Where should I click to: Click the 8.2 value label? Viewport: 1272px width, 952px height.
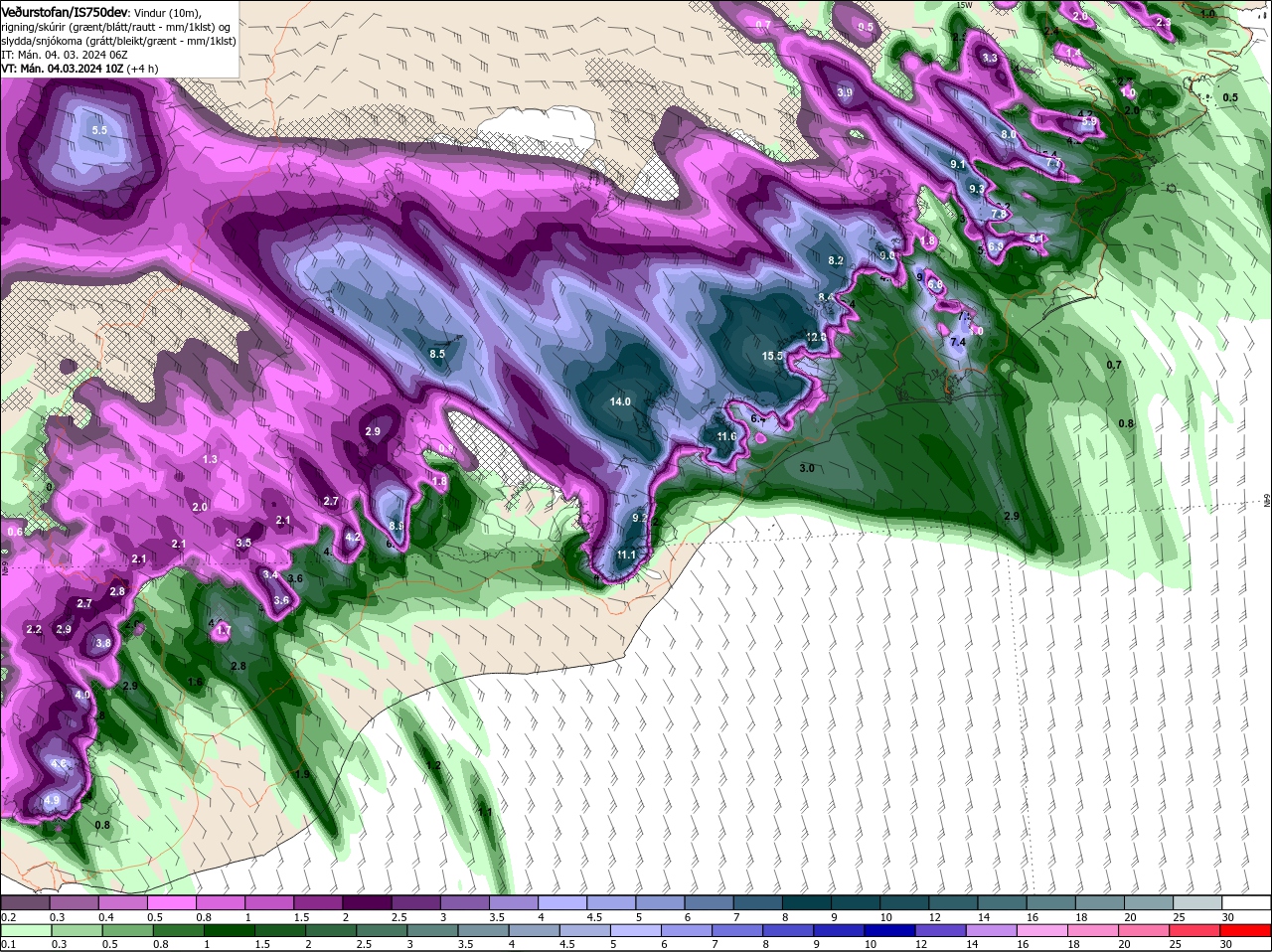pos(836,260)
